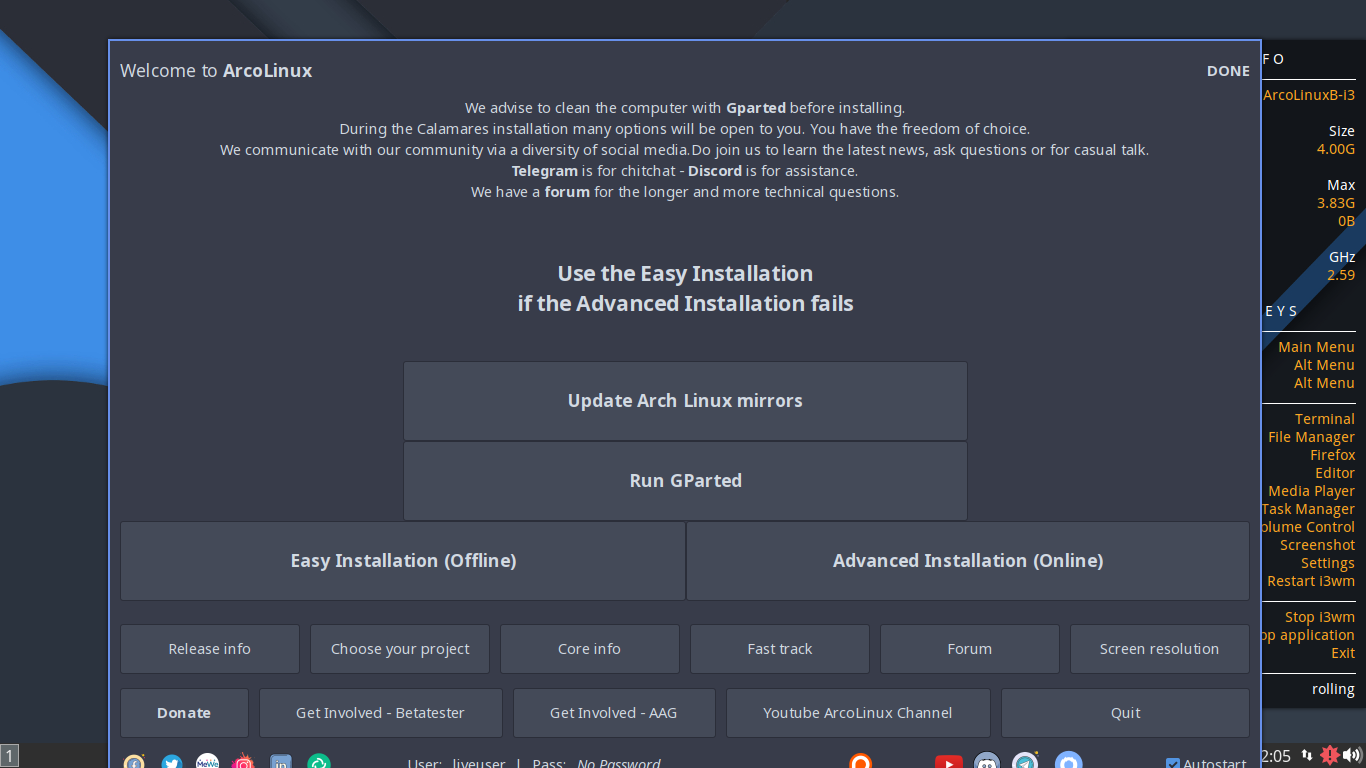Switch to workspace 1 indicator

[x=9, y=756]
